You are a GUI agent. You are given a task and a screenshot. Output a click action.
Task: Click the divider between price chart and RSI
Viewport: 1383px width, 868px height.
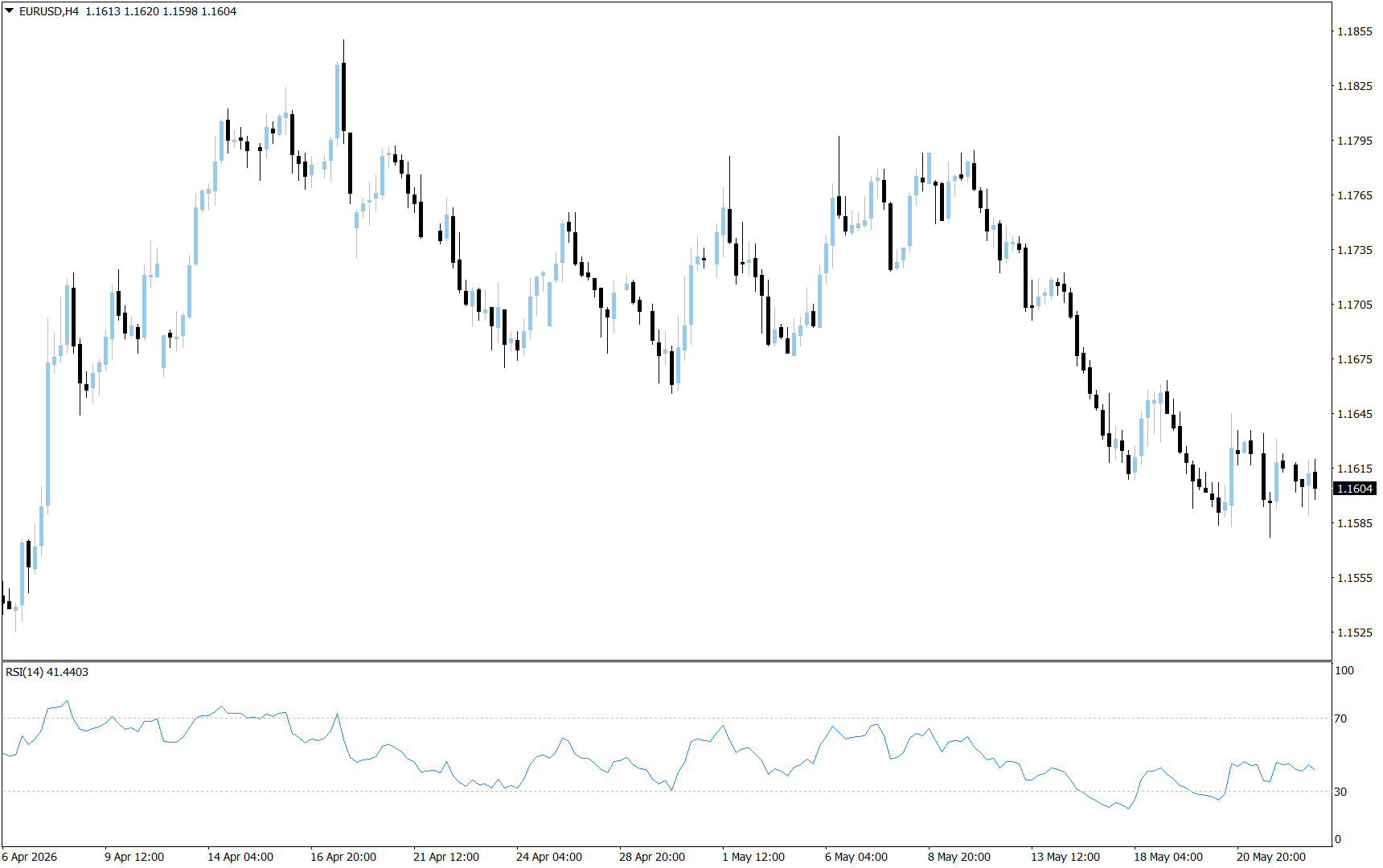(x=667, y=661)
